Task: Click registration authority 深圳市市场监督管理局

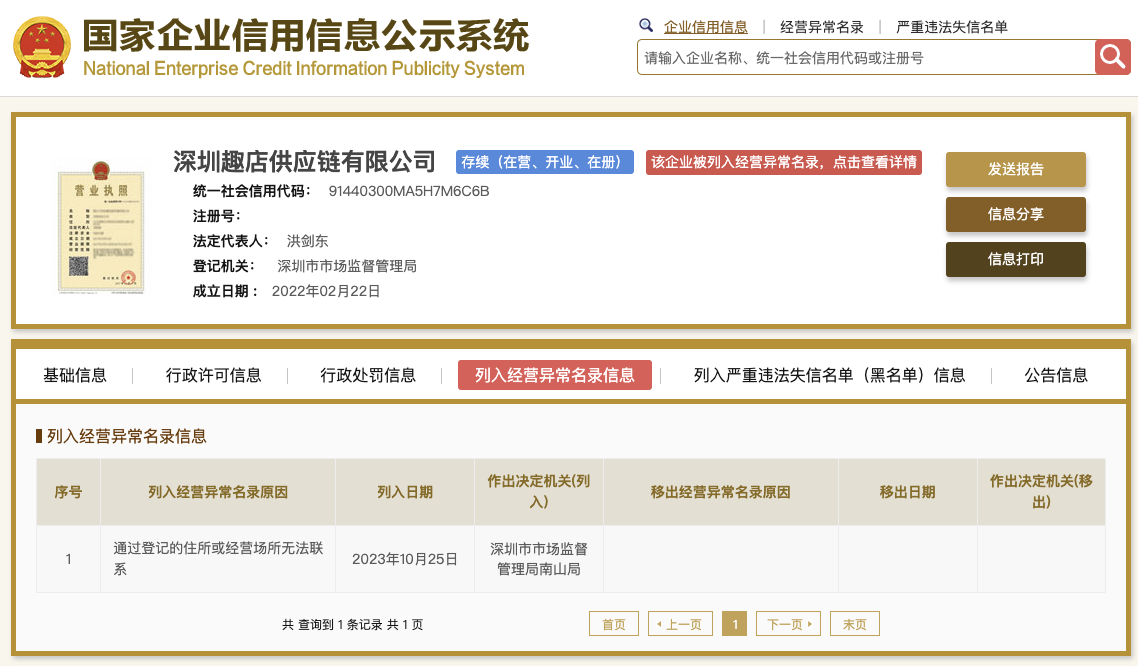Action: click(x=347, y=266)
